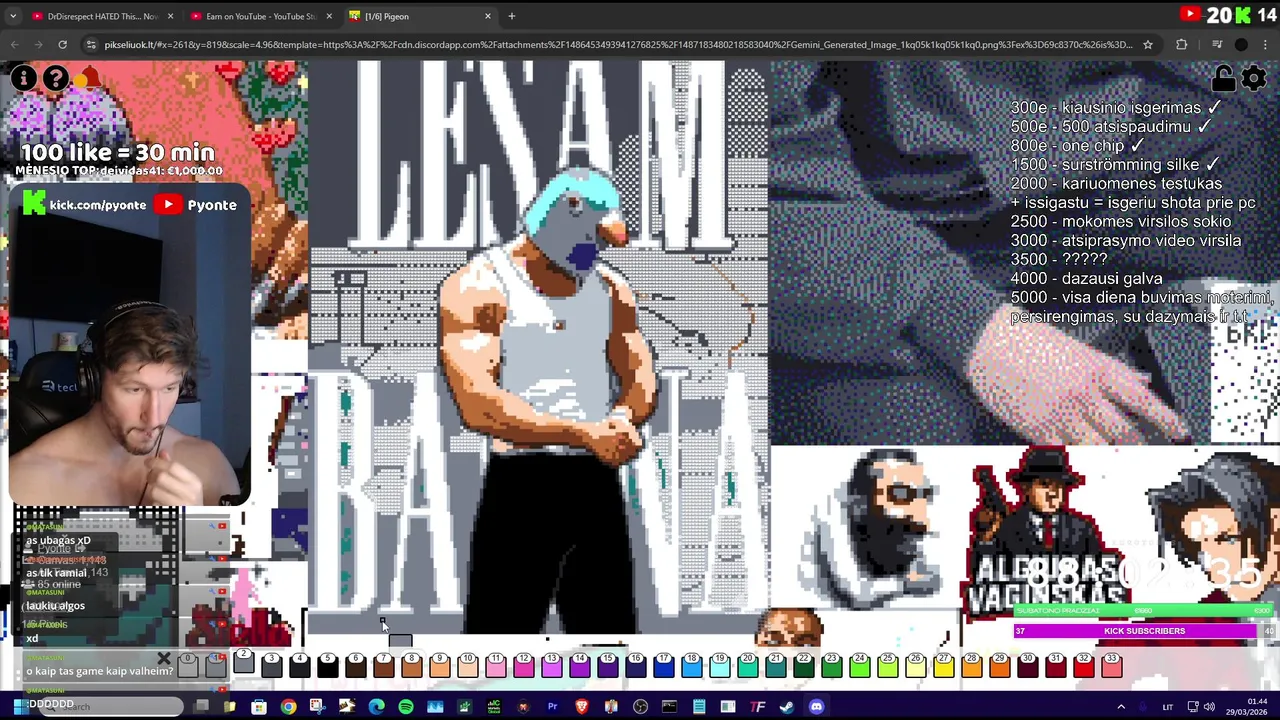Screen dimensions: 1280x720
Task: Select the [1/6] Pigeon tab
Action: pos(420,16)
